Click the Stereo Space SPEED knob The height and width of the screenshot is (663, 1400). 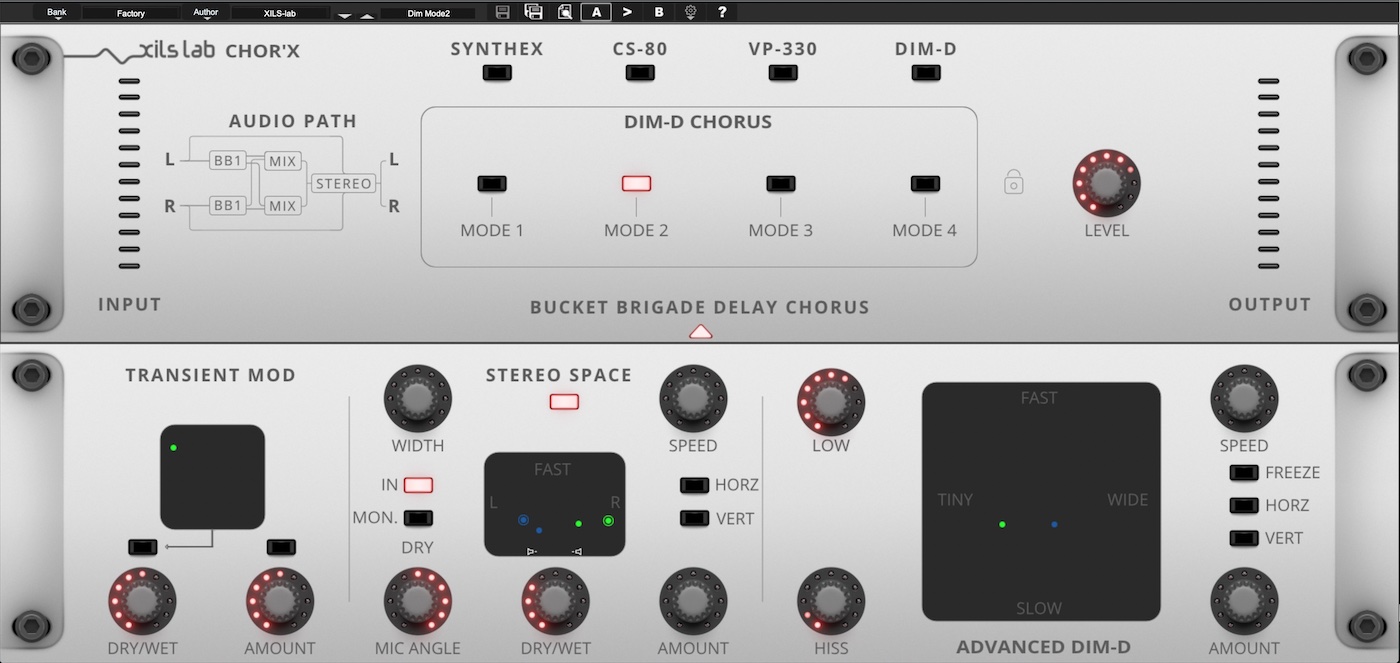693,399
